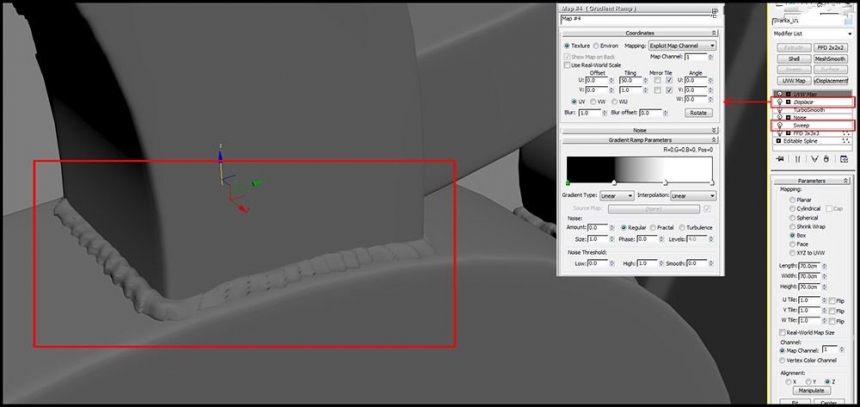This screenshot has width=860, height=407.
Task: Click the Rotate button
Action: pyautogui.click(x=698, y=113)
